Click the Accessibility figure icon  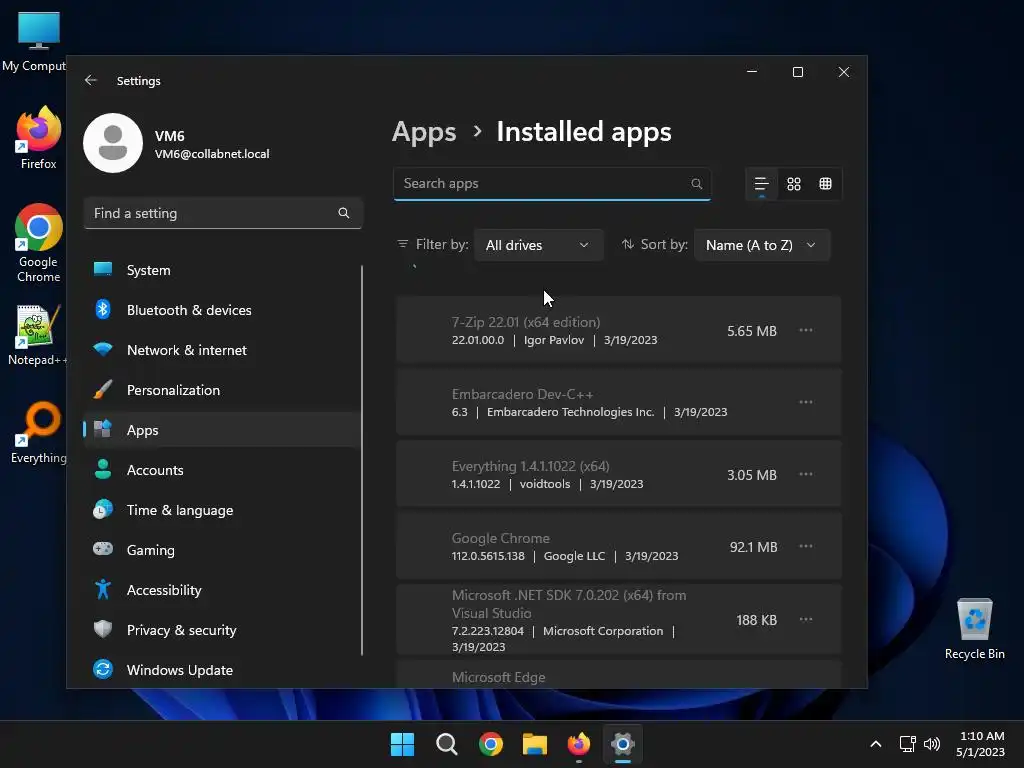(103, 589)
